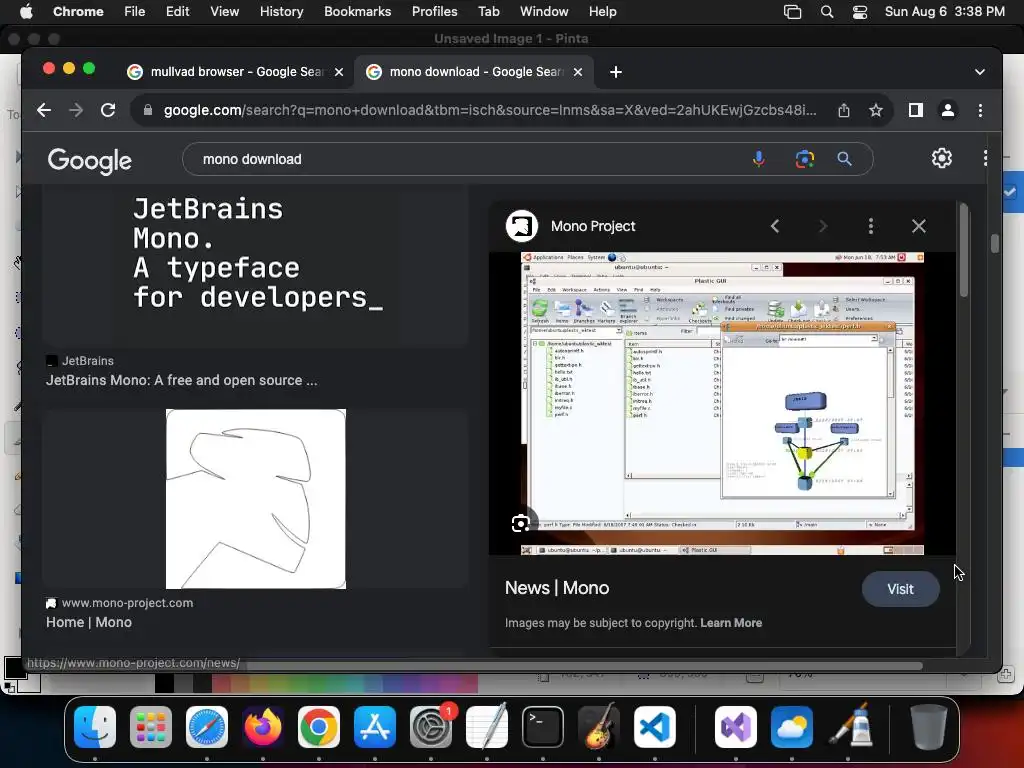This screenshot has width=1024, height=768.
Task: Open preview panel more options dots
Action: point(871,226)
